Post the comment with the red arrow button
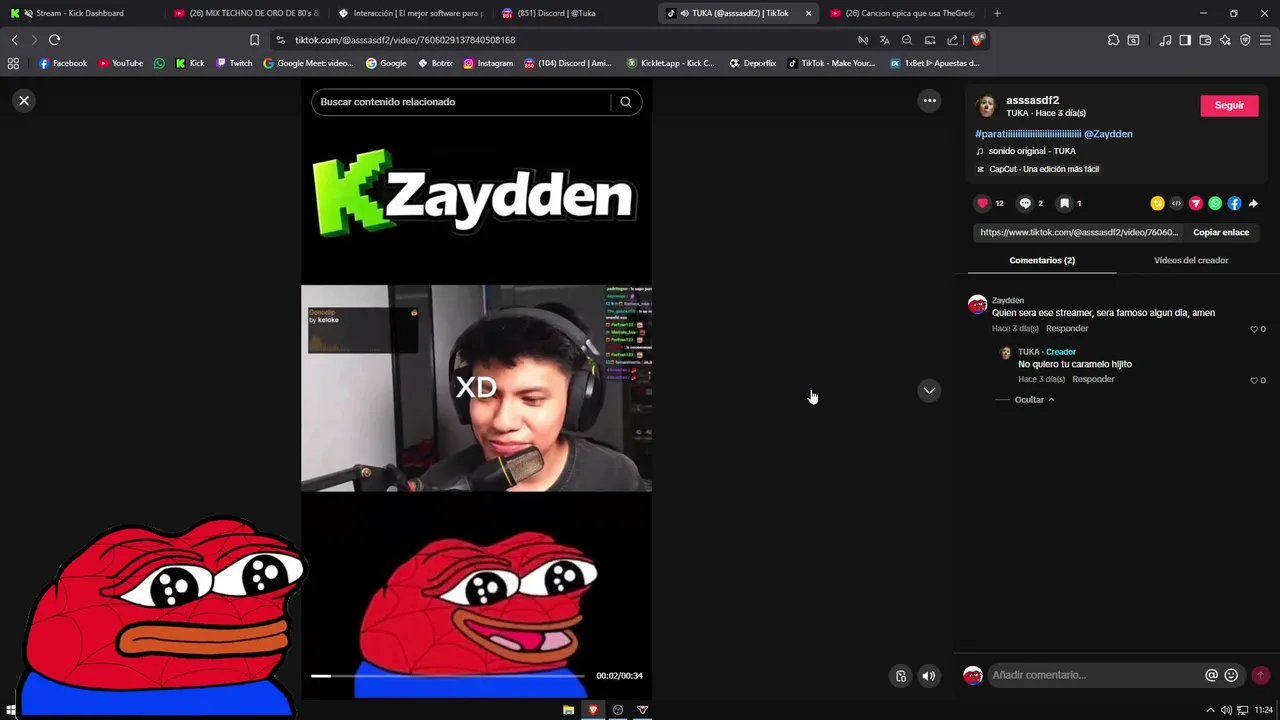Screen dimensions: 1280x720 1261,675
